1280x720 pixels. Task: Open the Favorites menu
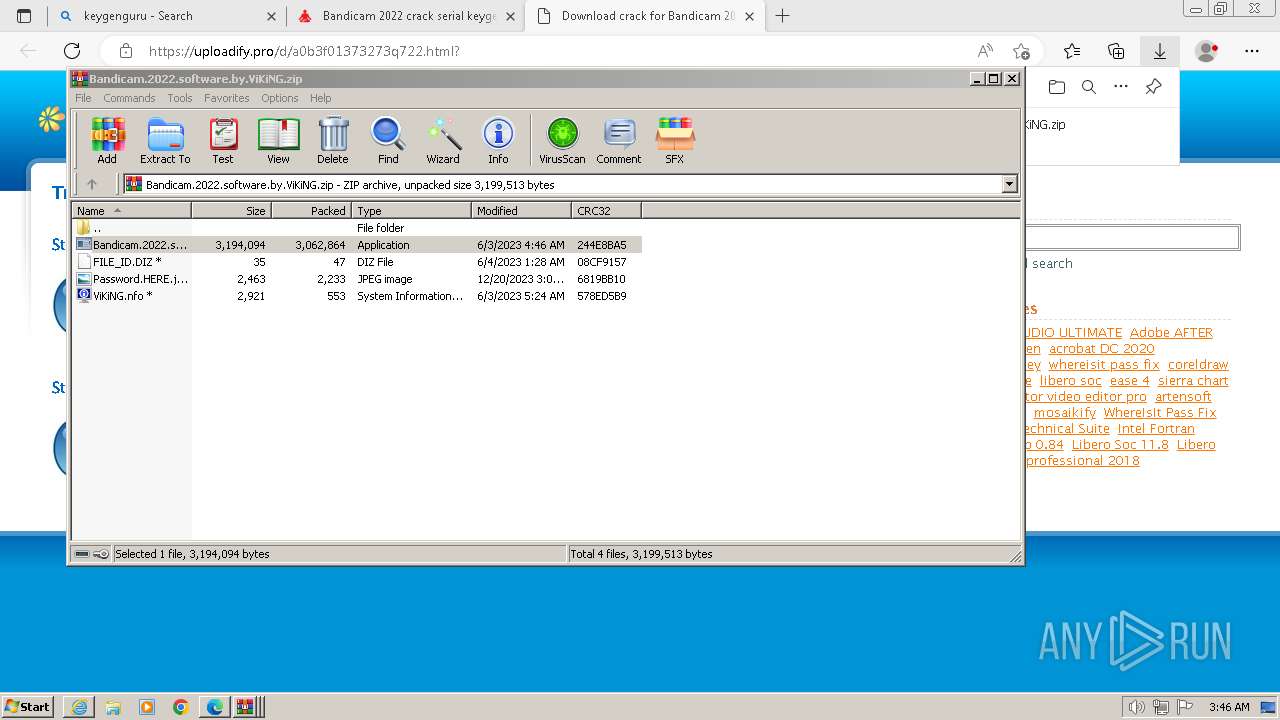[227, 98]
